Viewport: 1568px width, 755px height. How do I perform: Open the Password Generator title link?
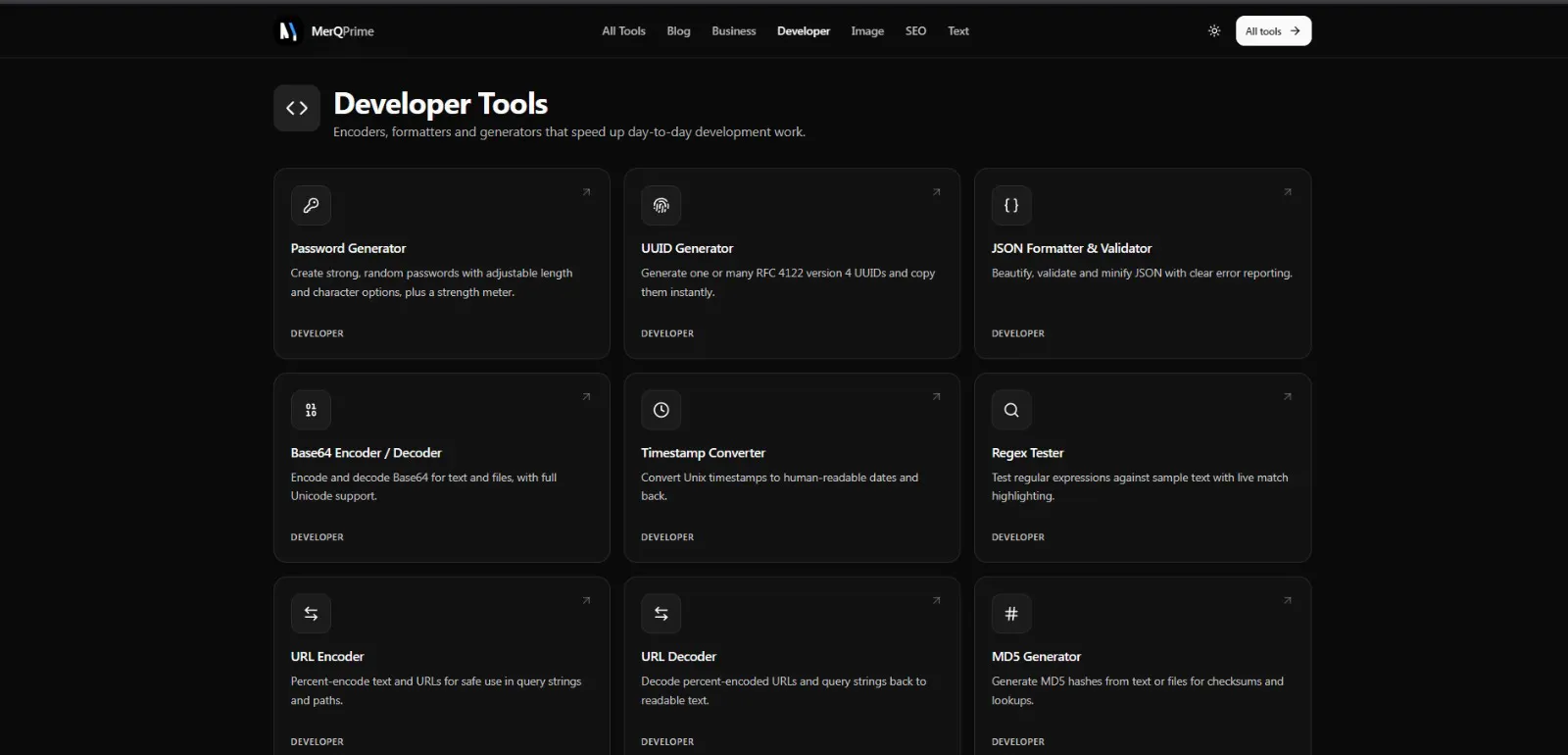(x=348, y=249)
